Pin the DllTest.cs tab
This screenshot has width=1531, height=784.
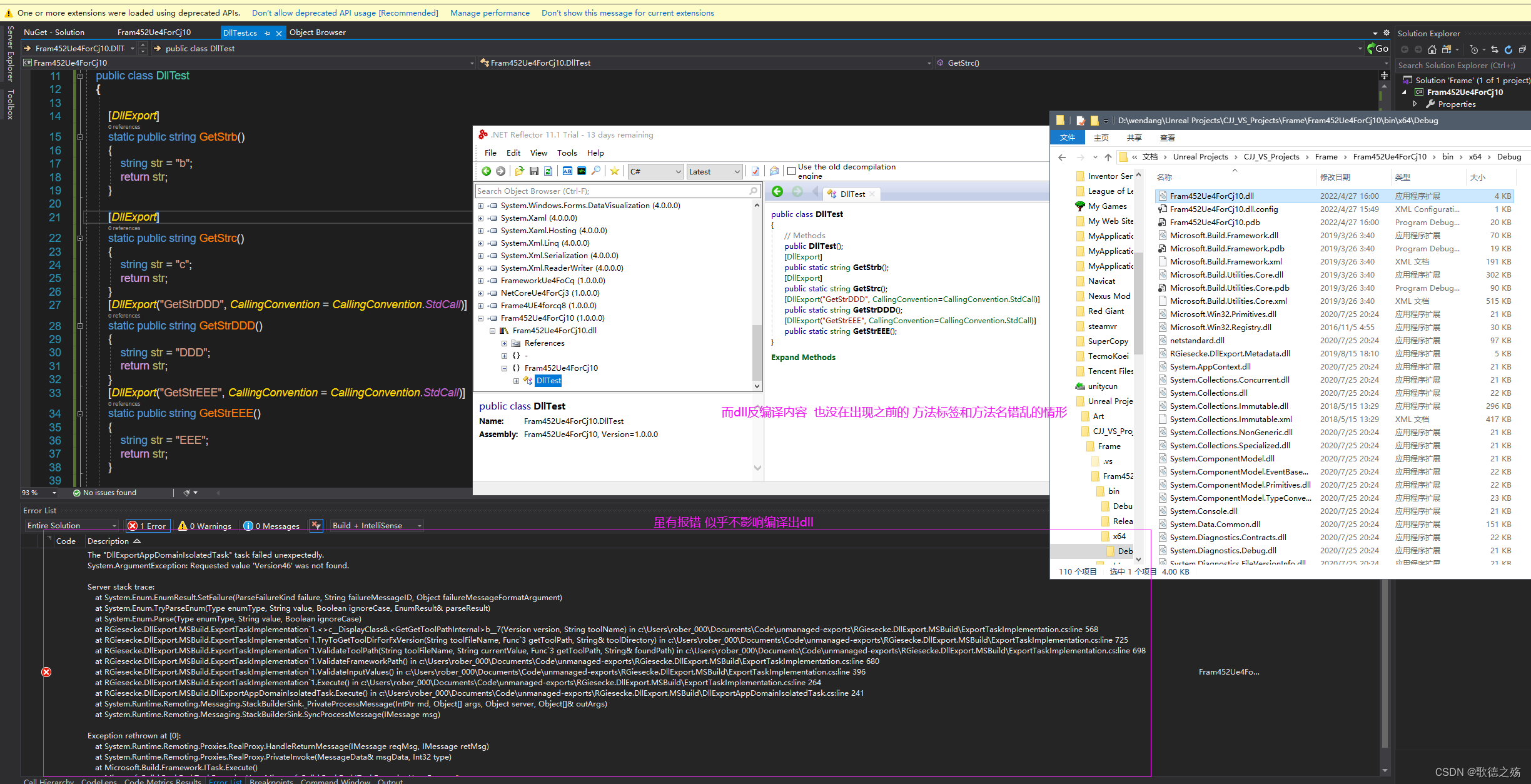tap(267, 33)
